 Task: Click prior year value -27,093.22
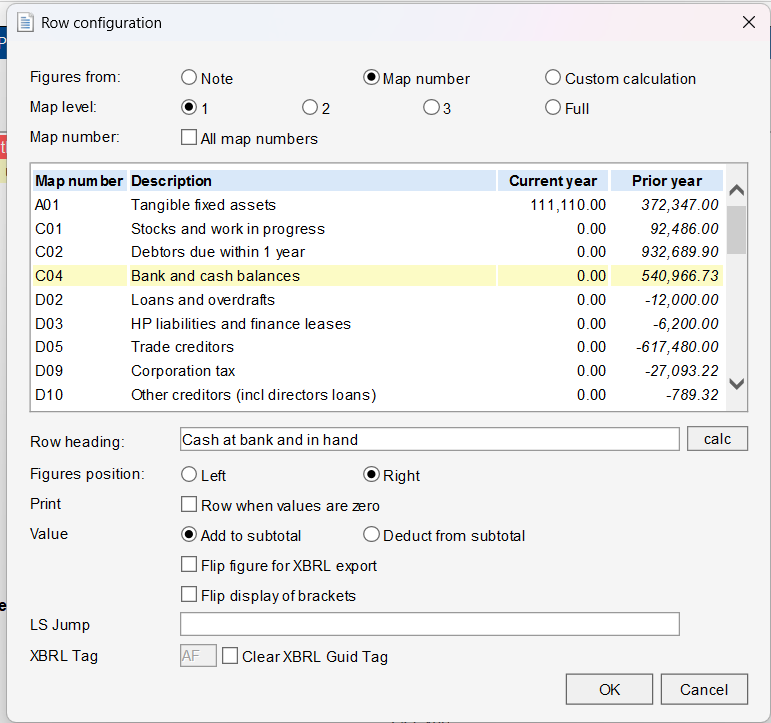coord(682,371)
